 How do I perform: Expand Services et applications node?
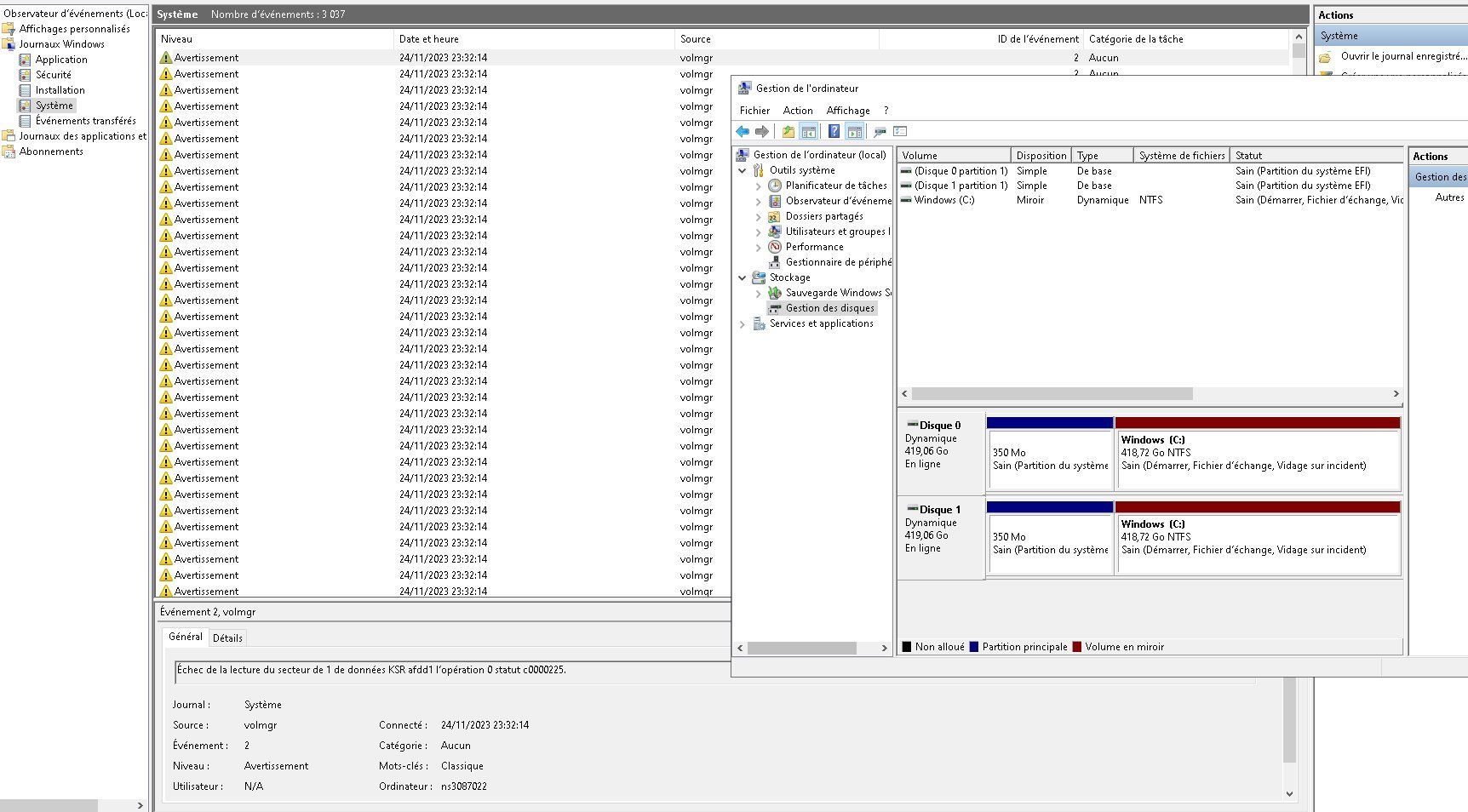click(743, 324)
